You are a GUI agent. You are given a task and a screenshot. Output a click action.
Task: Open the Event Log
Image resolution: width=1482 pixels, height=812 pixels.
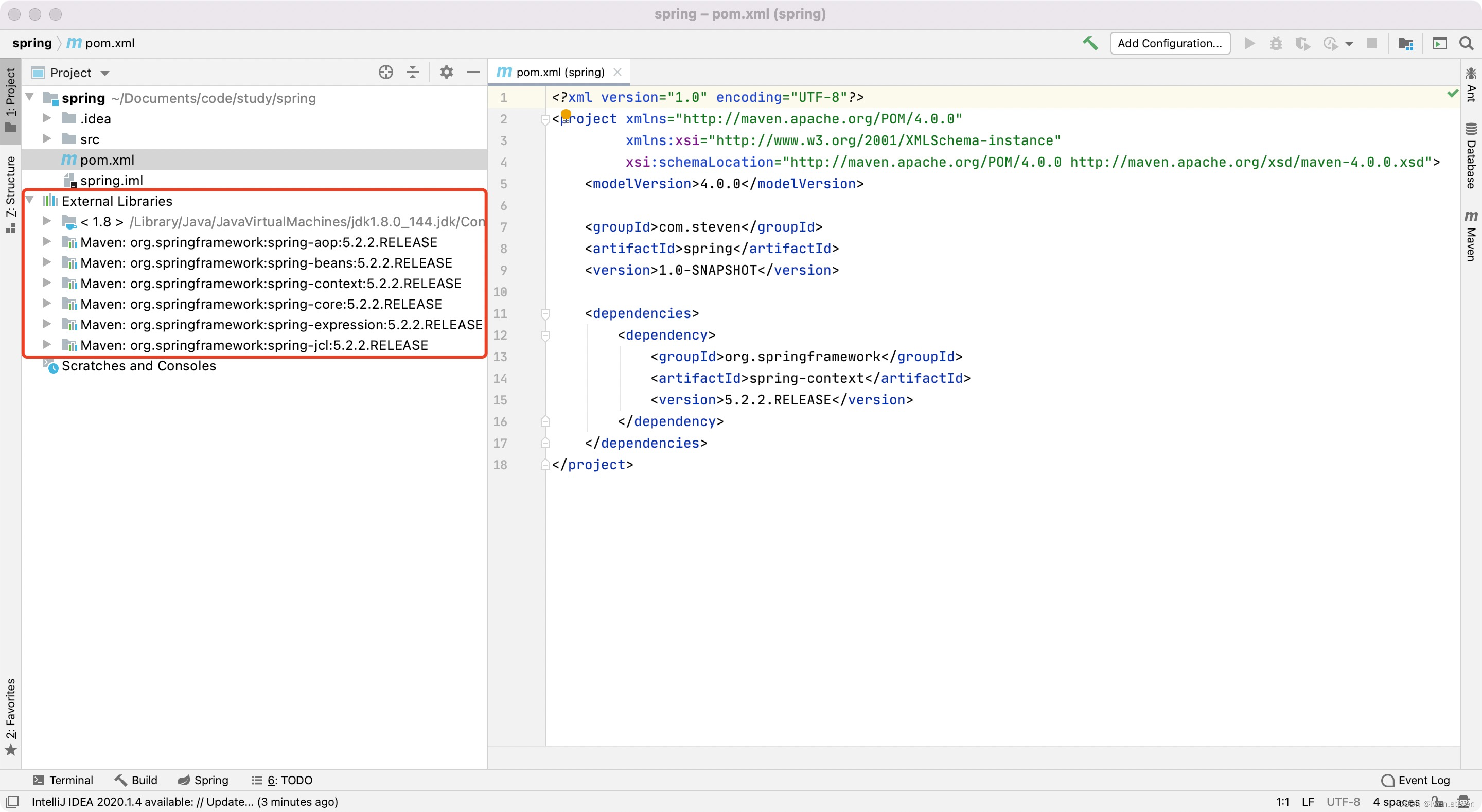(x=1415, y=780)
